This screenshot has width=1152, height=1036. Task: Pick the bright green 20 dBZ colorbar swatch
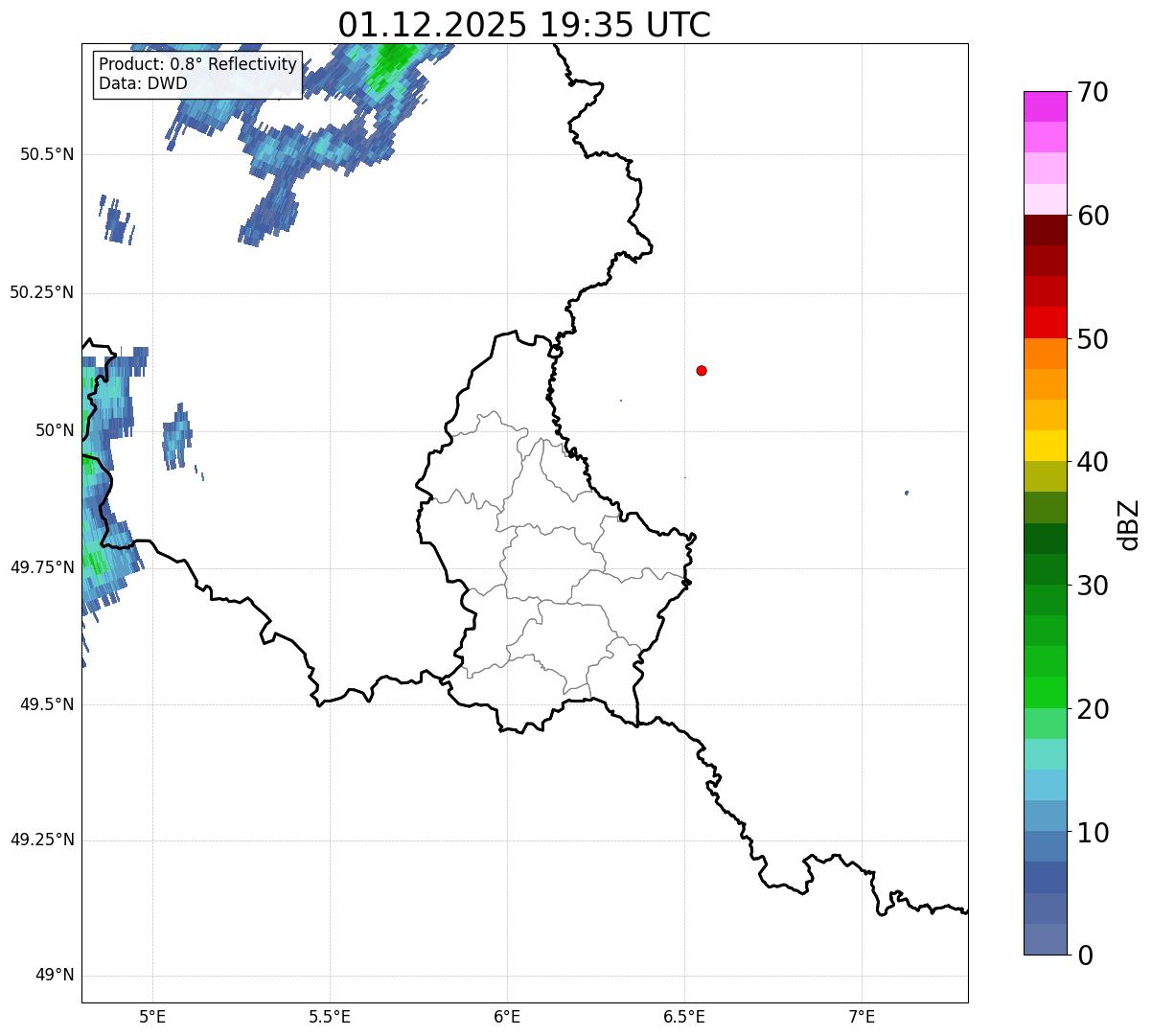pyautogui.click(x=1045, y=692)
